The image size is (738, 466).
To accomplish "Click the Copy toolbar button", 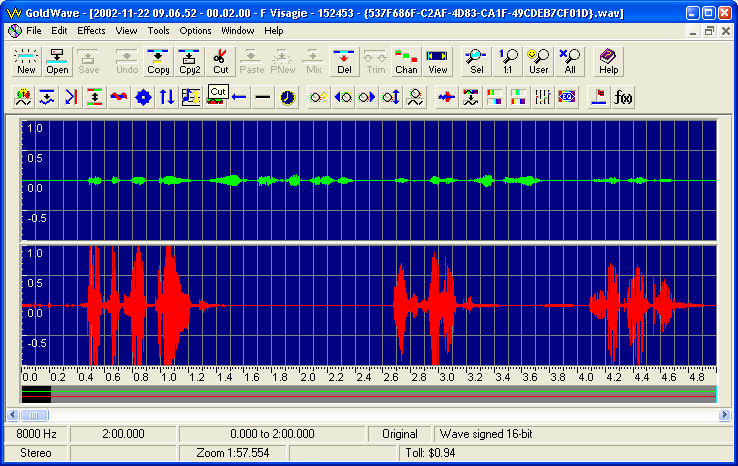I will click(158, 61).
